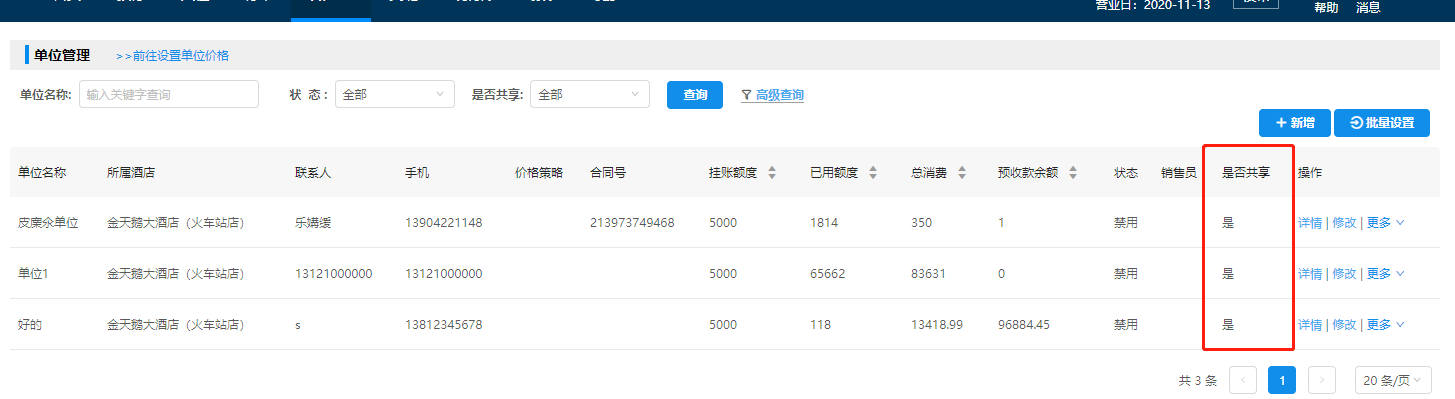Expand 更多 for 皮糜氽单位 row
Viewport: 1455px width, 399px height.
[1385, 222]
